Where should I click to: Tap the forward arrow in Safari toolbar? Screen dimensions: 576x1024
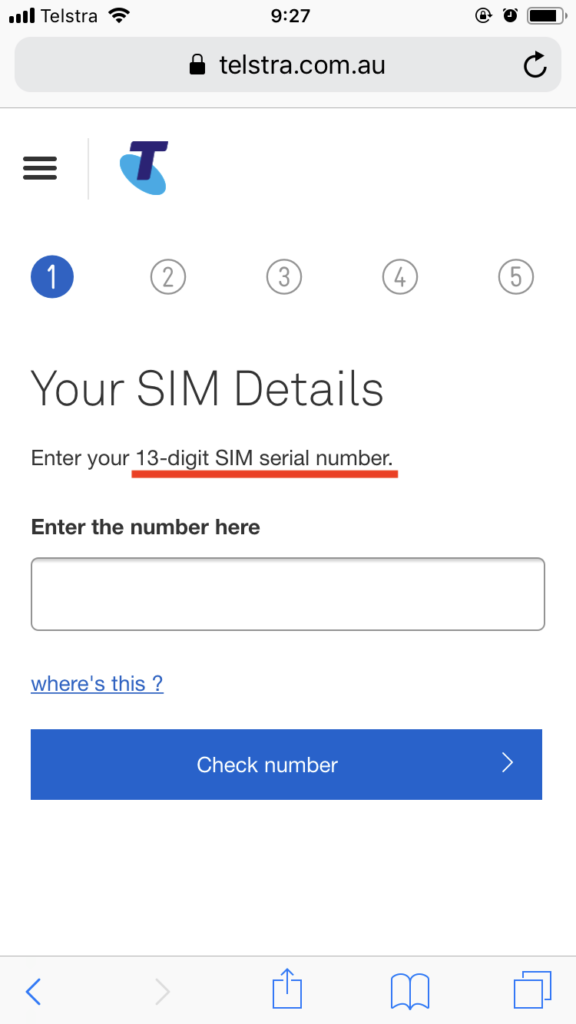pyautogui.click(x=162, y=992)
